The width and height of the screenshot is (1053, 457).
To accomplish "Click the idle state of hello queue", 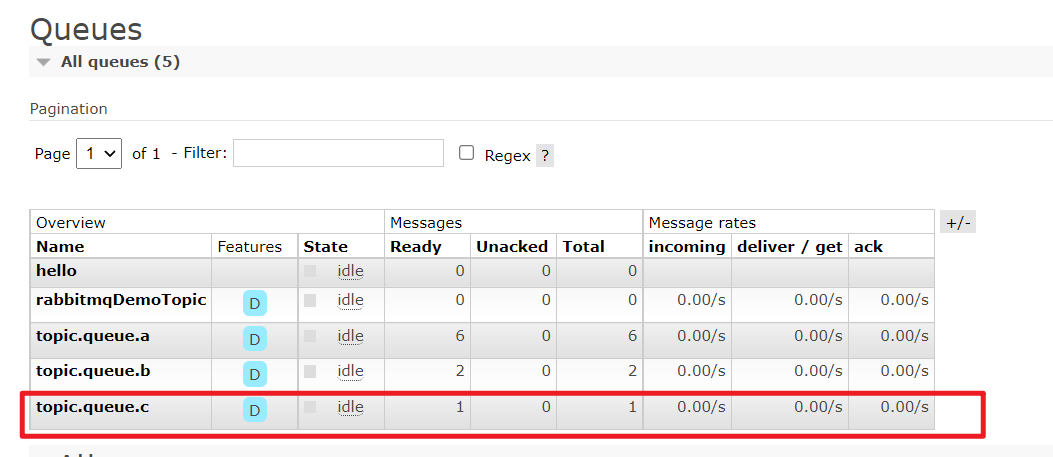I will point(350,270).
